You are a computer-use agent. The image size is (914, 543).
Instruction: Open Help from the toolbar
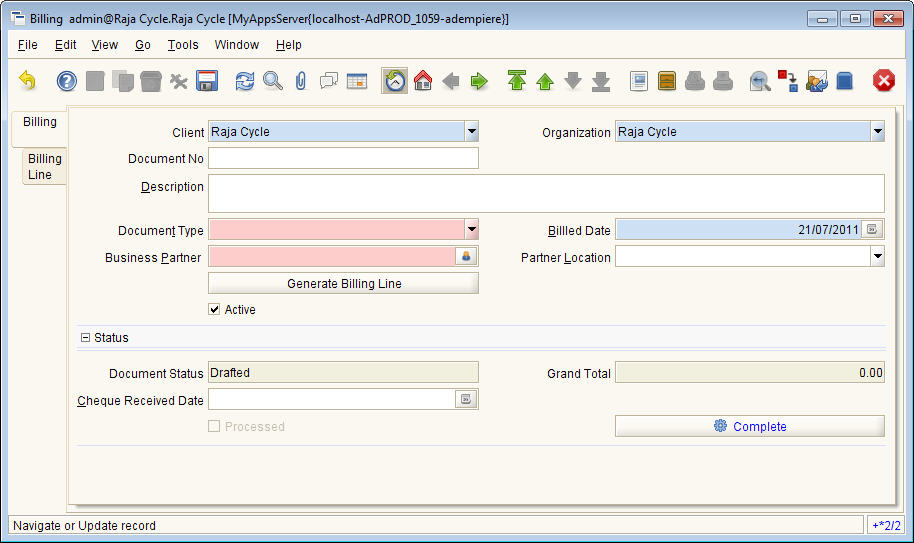pyautogui.click(x=66, y=81)
